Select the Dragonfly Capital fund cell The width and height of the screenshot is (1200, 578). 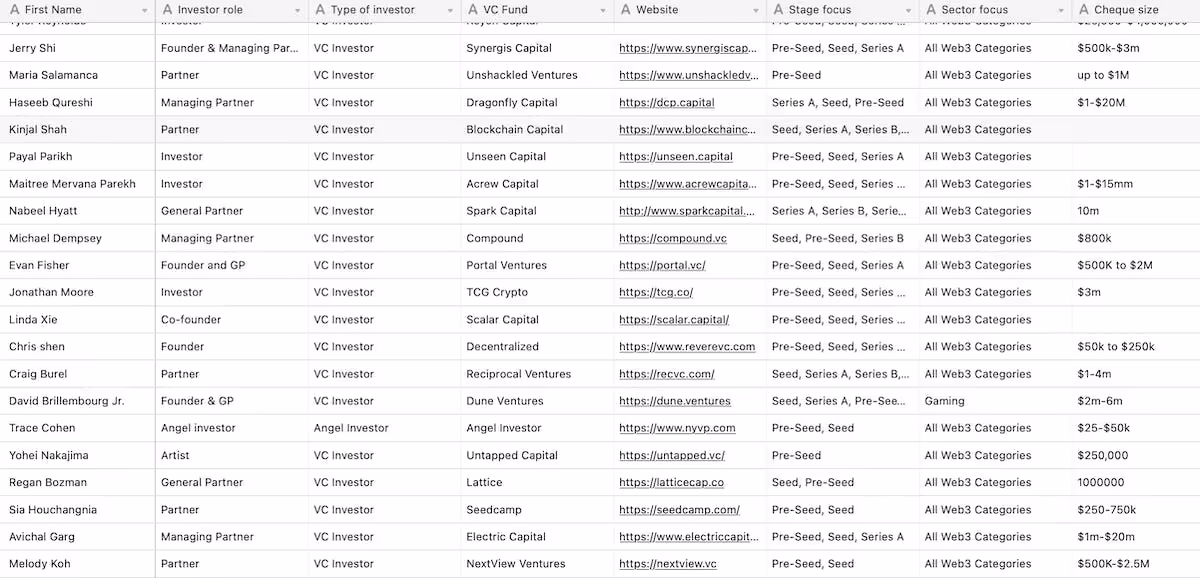[x=537, y=102]
